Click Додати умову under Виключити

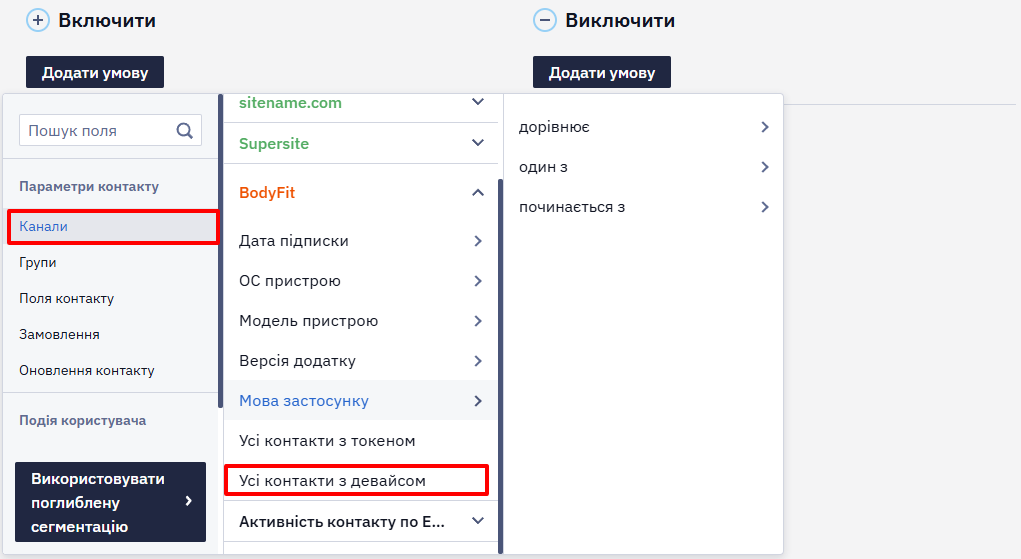coord(602,72)
